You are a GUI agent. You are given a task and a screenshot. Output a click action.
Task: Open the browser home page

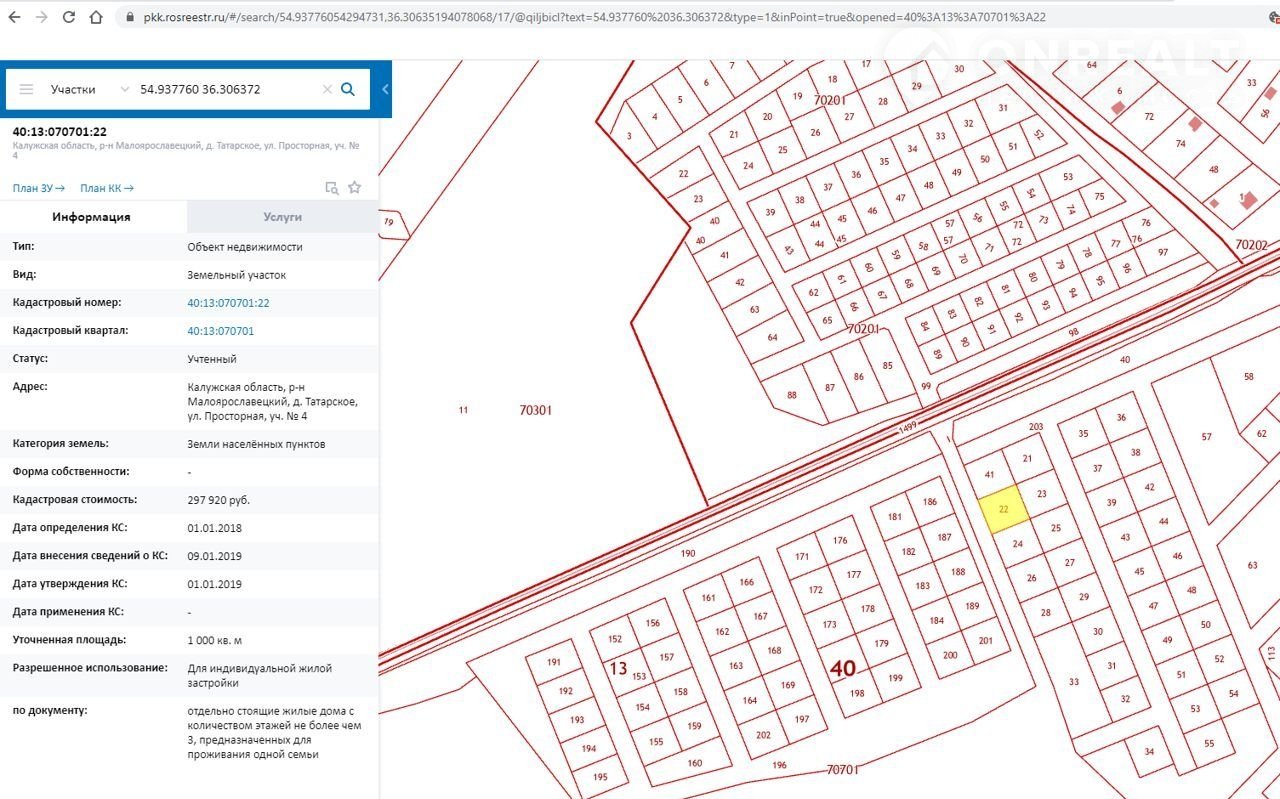coord(95,18)
